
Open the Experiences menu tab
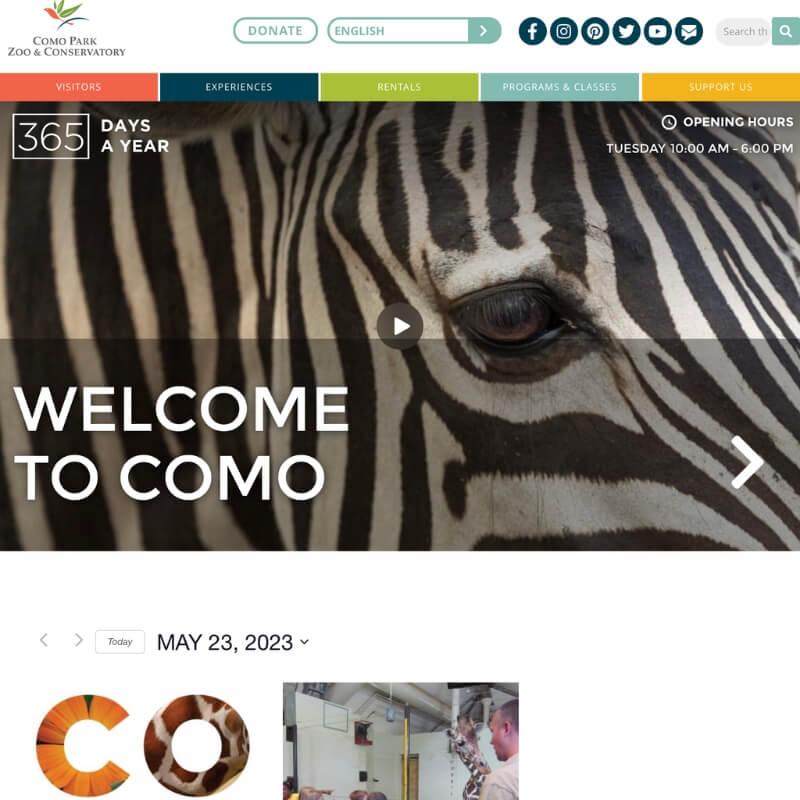[x=239, y=87]
